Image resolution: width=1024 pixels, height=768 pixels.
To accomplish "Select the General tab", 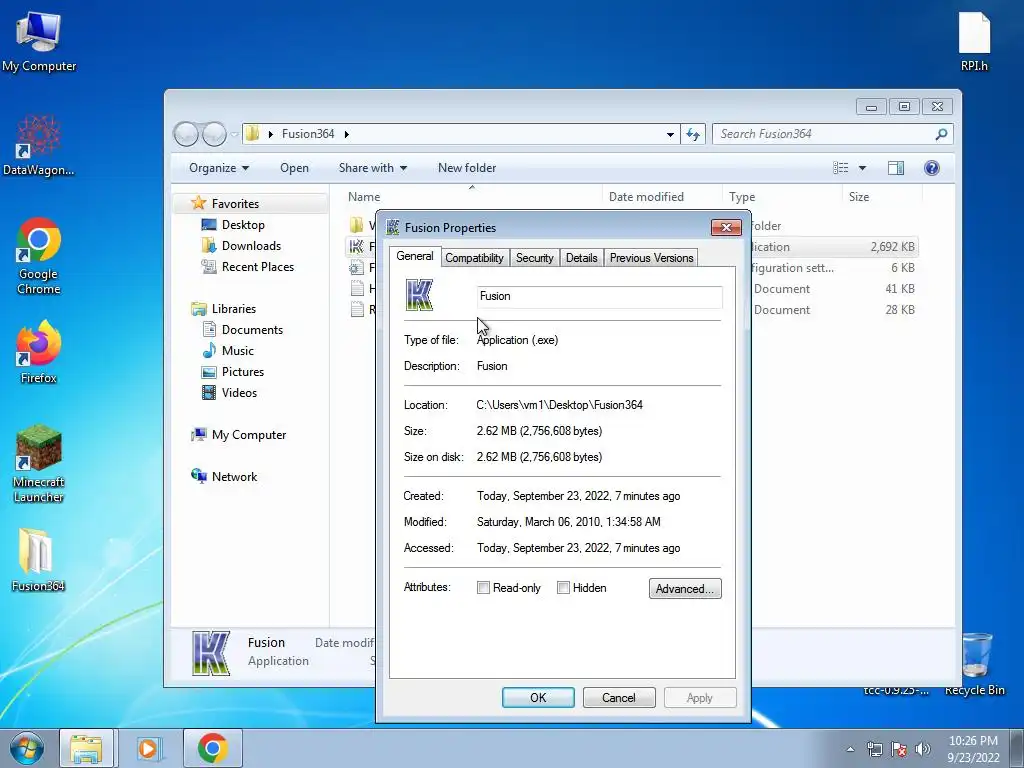I will [x=415, y=256].
